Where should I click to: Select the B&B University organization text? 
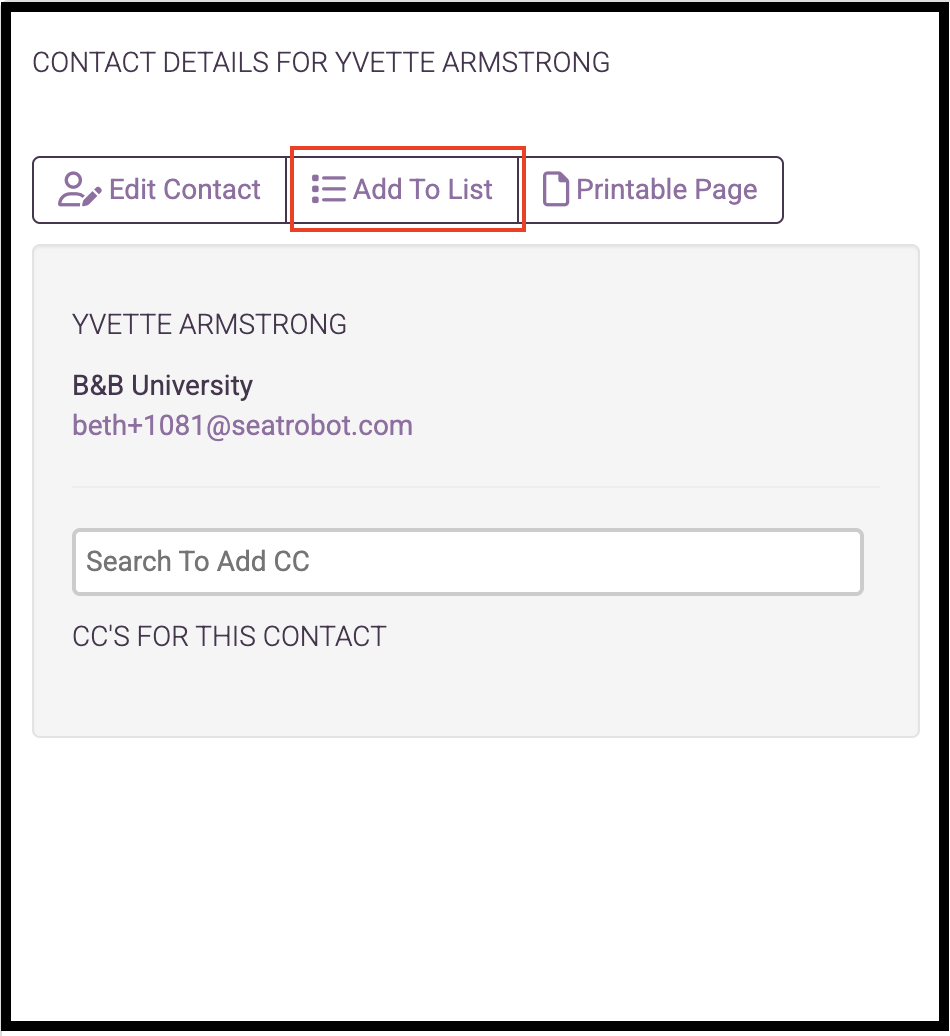163,385
